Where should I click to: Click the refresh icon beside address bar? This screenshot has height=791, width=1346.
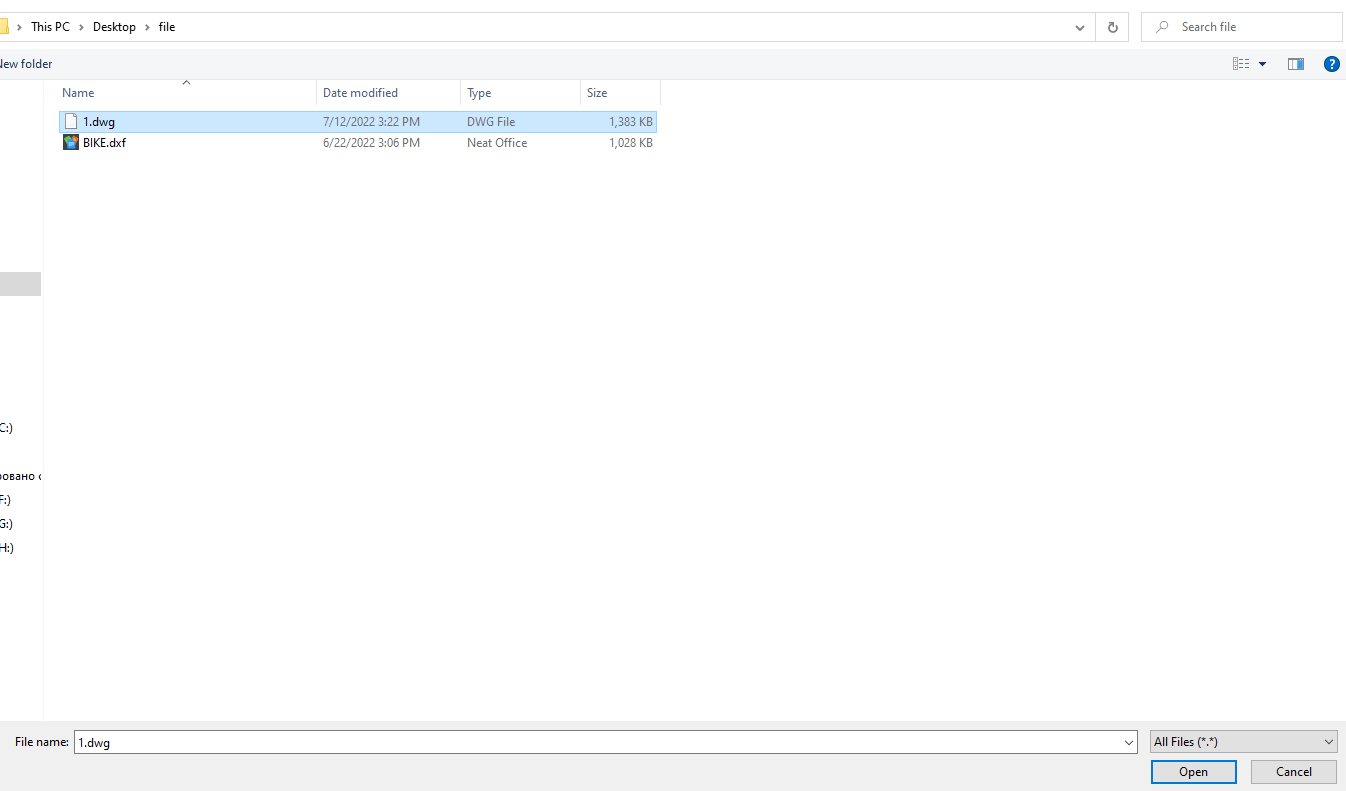click(1112, 27)
